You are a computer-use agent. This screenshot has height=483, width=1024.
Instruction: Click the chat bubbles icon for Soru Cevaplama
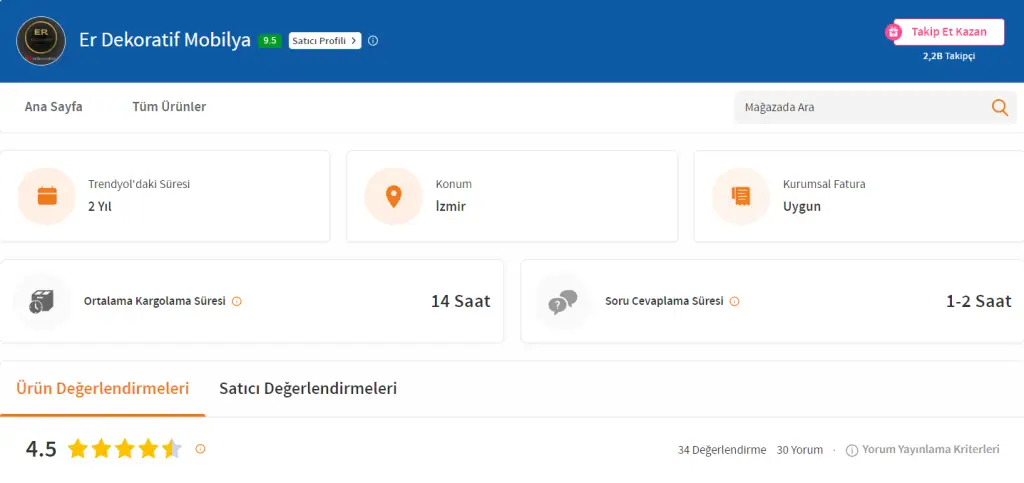[563, 301]
